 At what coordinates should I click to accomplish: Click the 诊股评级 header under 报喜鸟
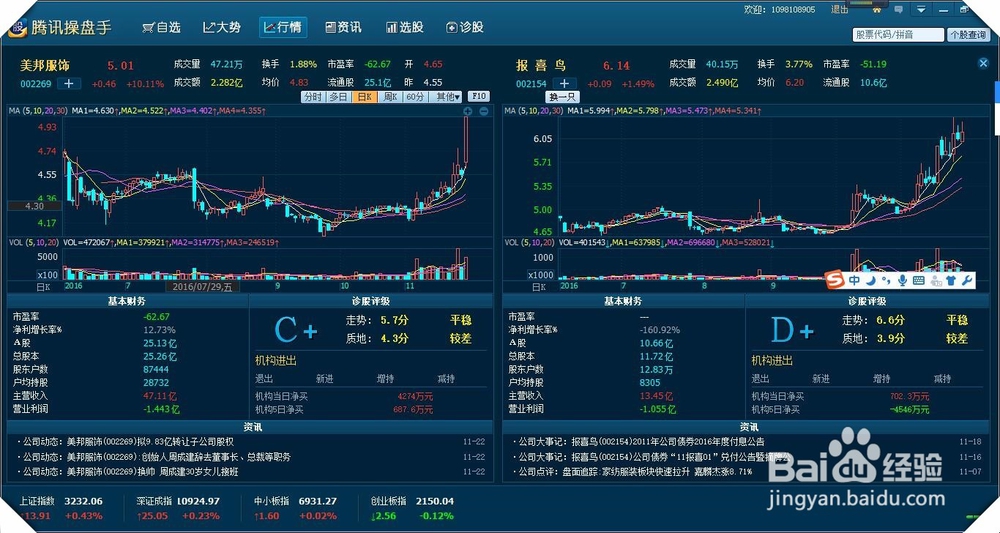tap(867, 301)
